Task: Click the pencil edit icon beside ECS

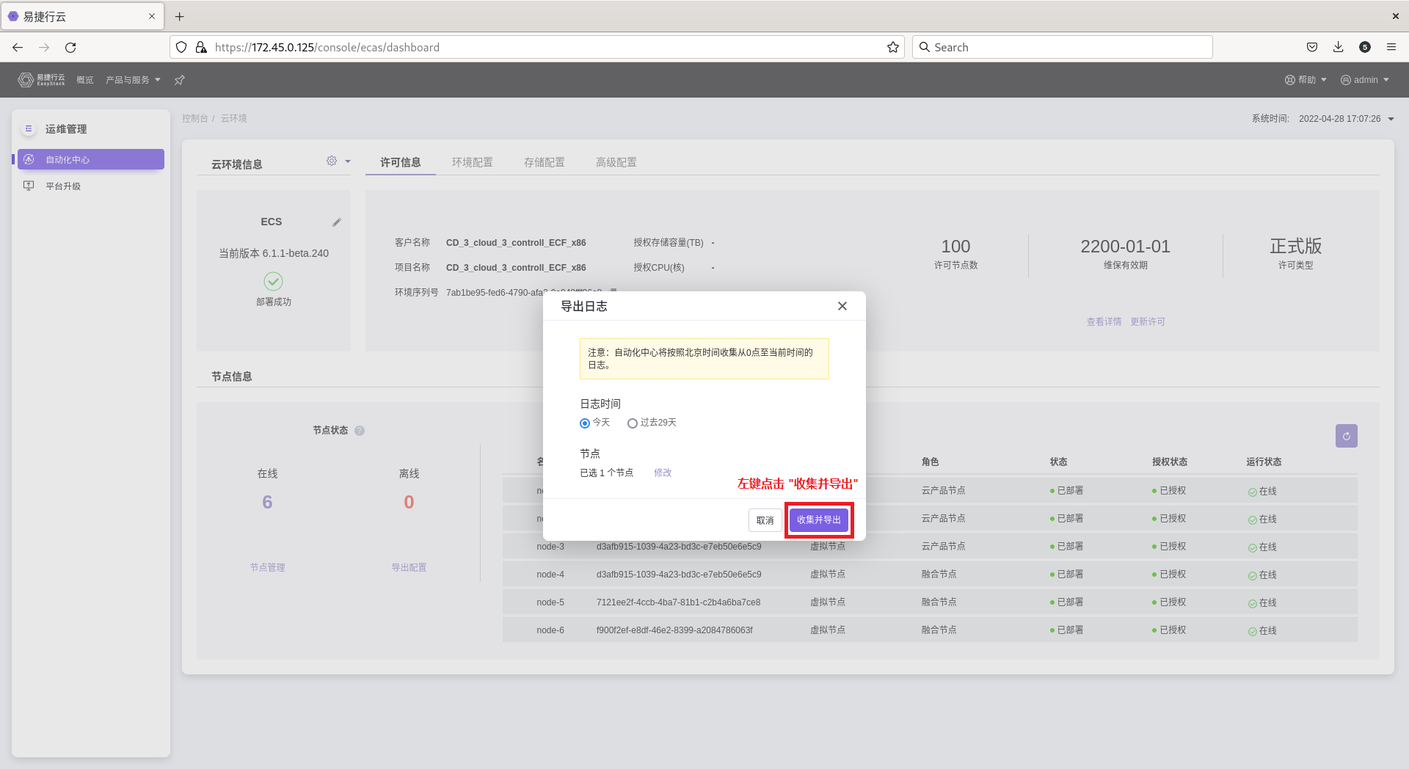Action: (x=337, y=222)
